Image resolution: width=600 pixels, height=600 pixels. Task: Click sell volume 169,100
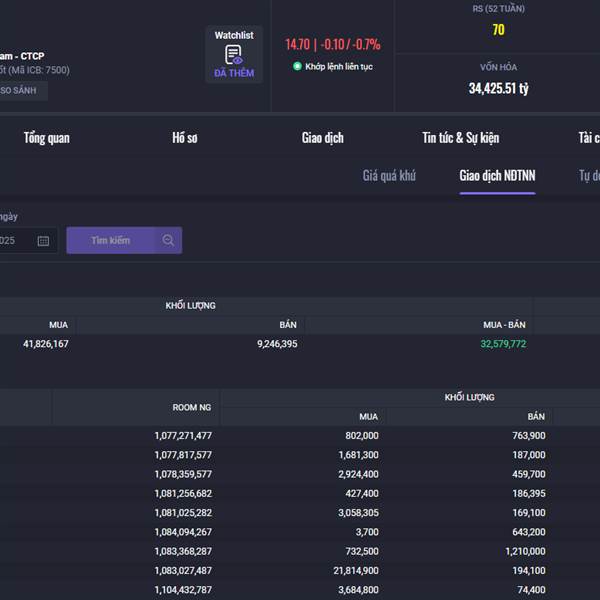tap(529, 513)
